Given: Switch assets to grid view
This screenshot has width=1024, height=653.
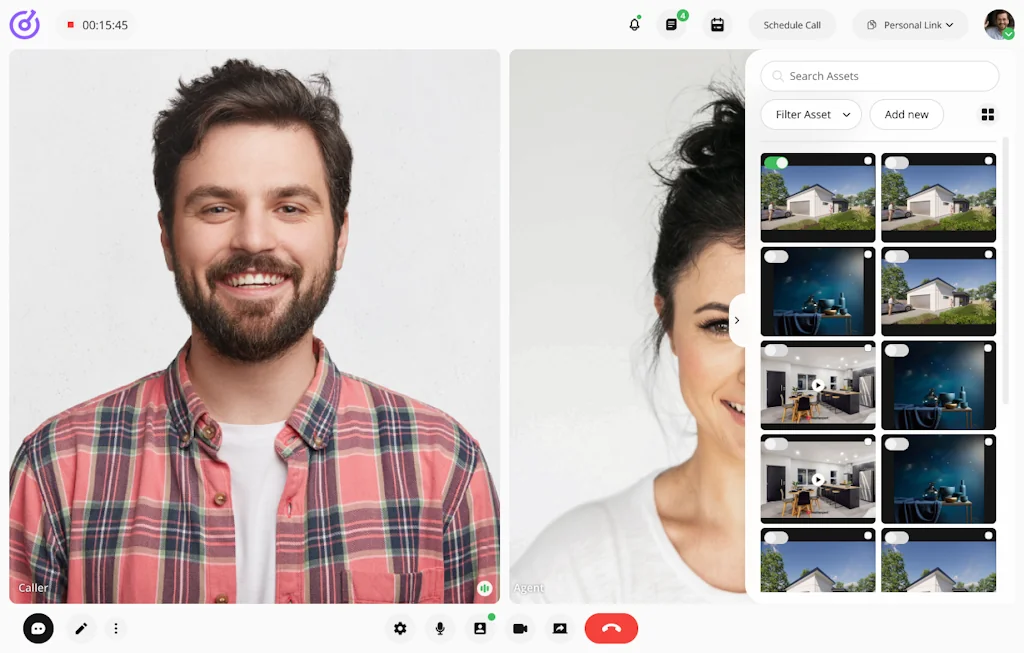Looking at the screenshot, I should (x=987, y=115).
